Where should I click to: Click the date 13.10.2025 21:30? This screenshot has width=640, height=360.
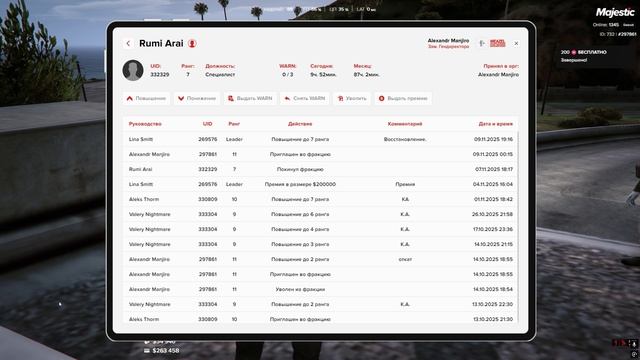pyautogui.click(x=493, y=319)
